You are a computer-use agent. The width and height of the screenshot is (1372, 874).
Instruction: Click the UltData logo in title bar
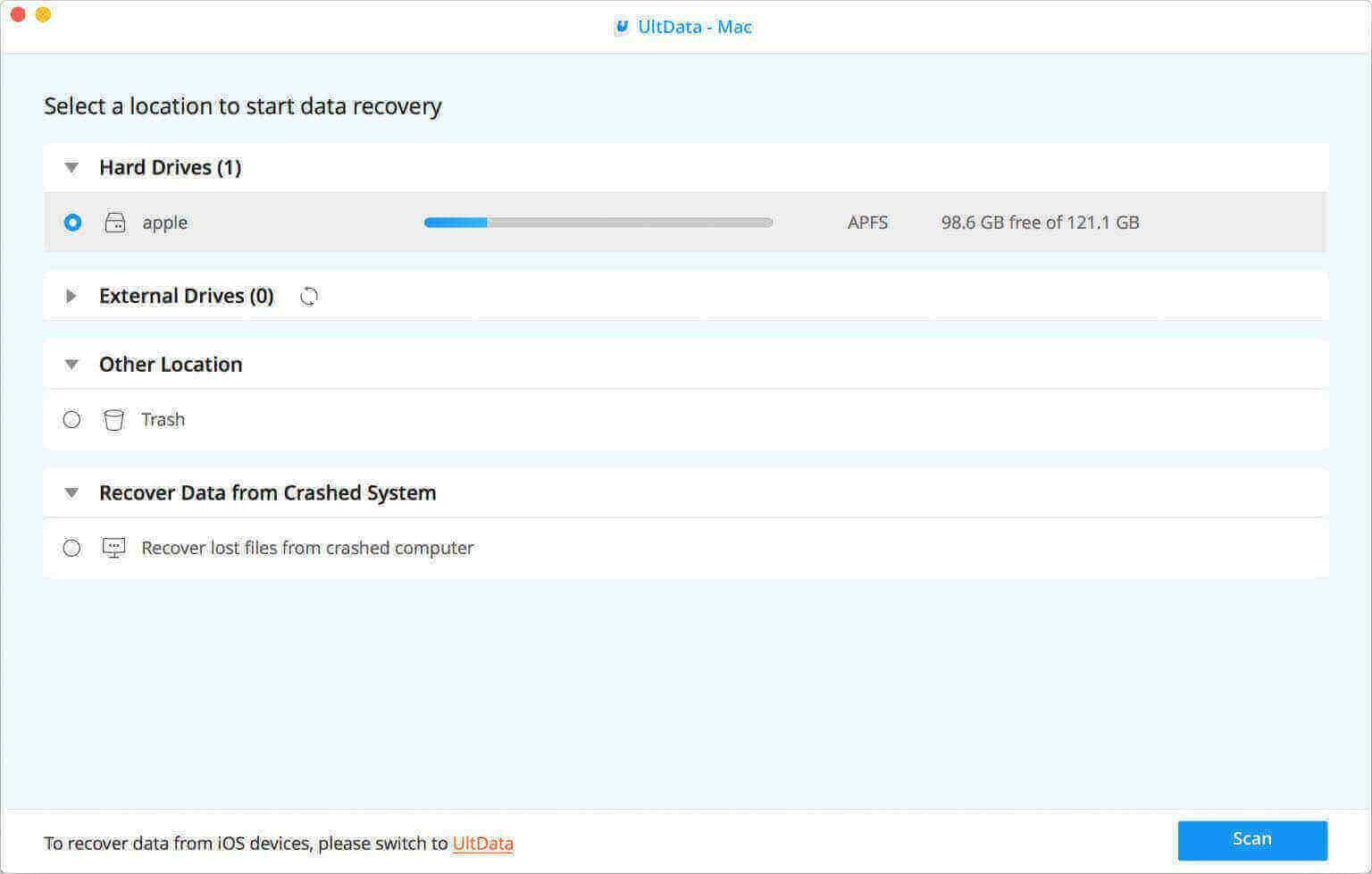tap(622, 27)
